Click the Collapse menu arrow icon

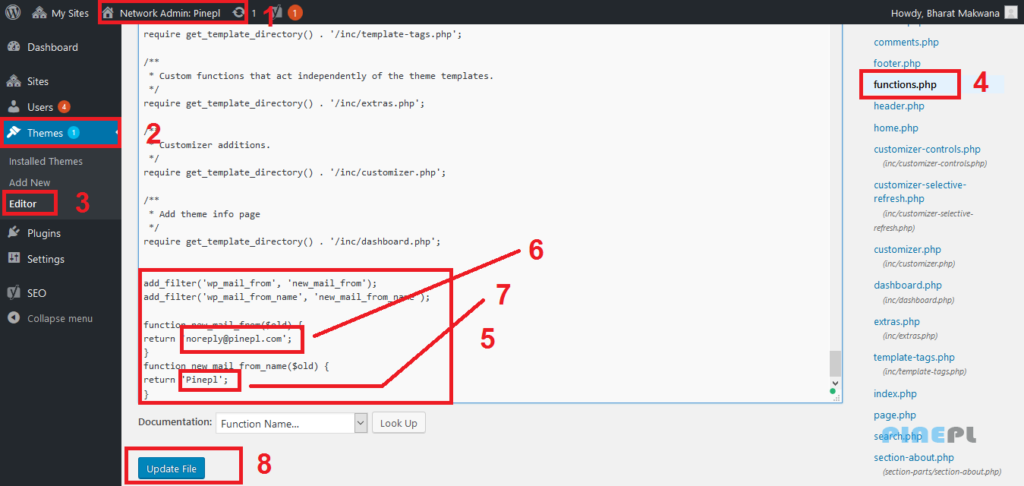coord(14,318)
